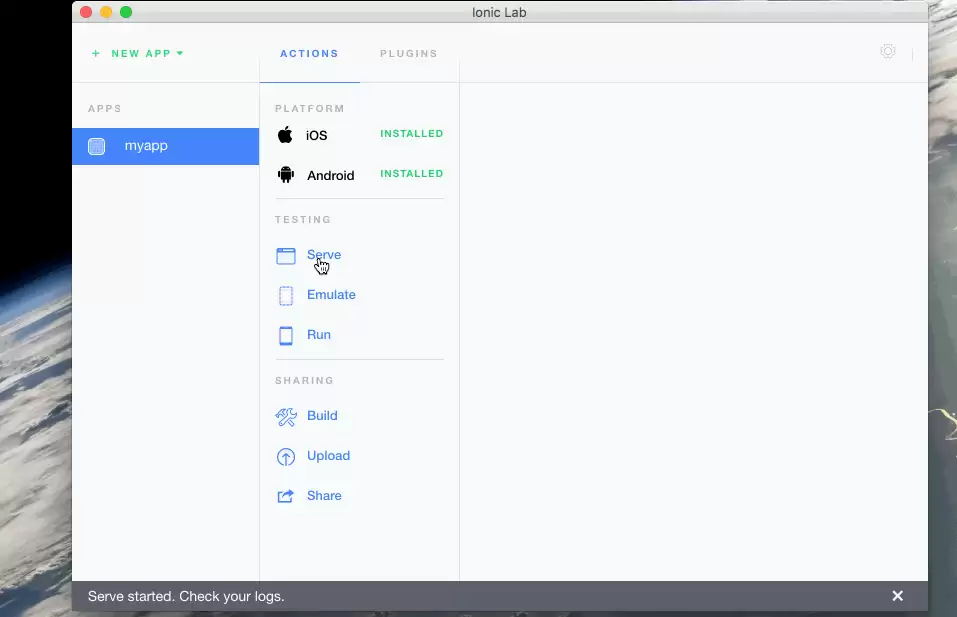Click the Upload arrow circle icon
Screen dimensions: 957x617
286,456
